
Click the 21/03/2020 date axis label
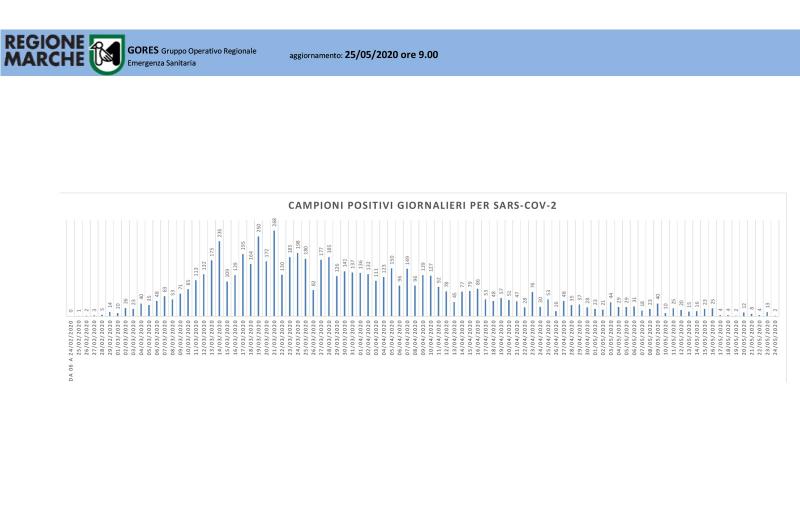[x=274, y=337]
